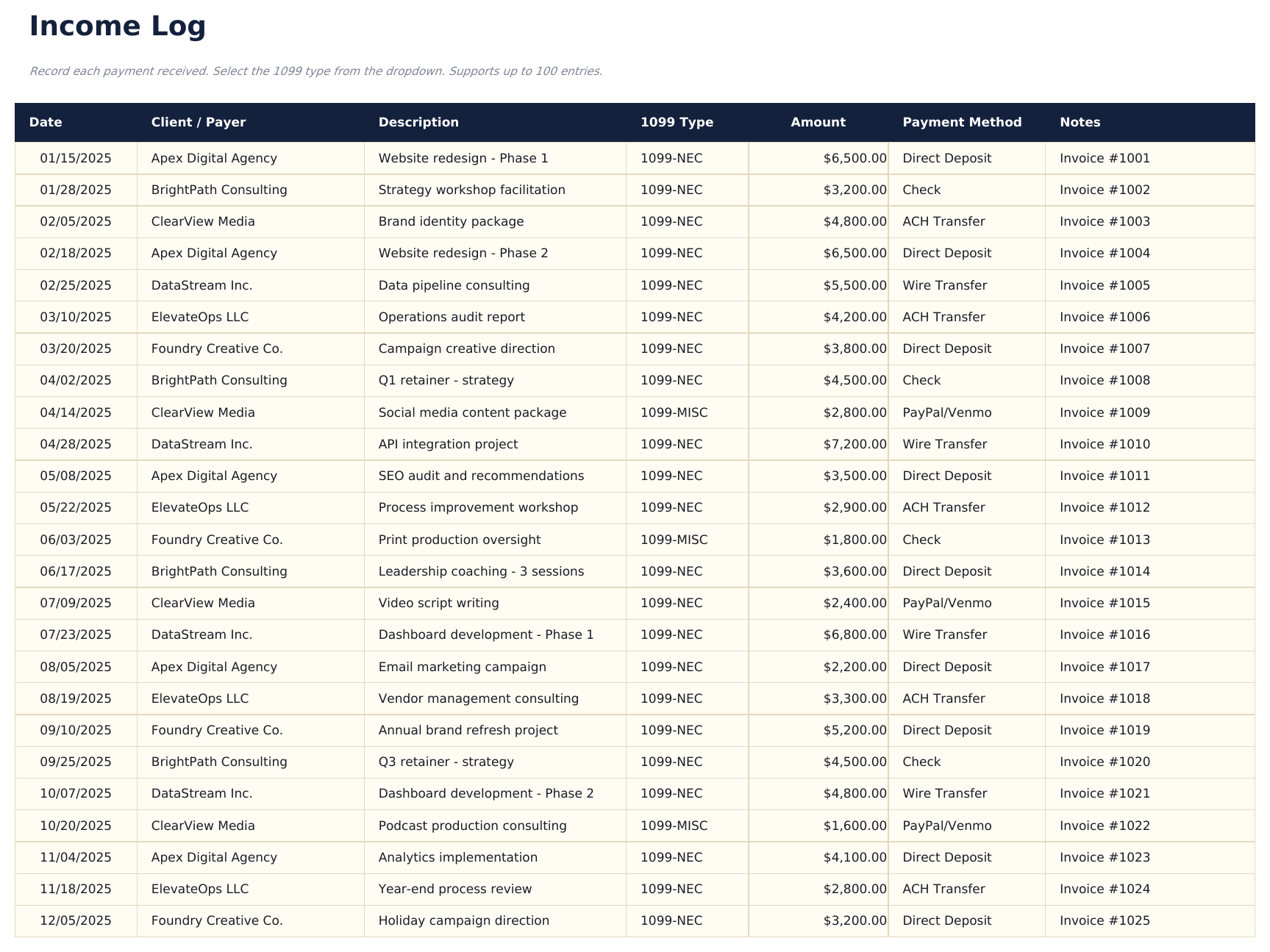Click the Check payment cell for Q3 retainer

(921, 762)
